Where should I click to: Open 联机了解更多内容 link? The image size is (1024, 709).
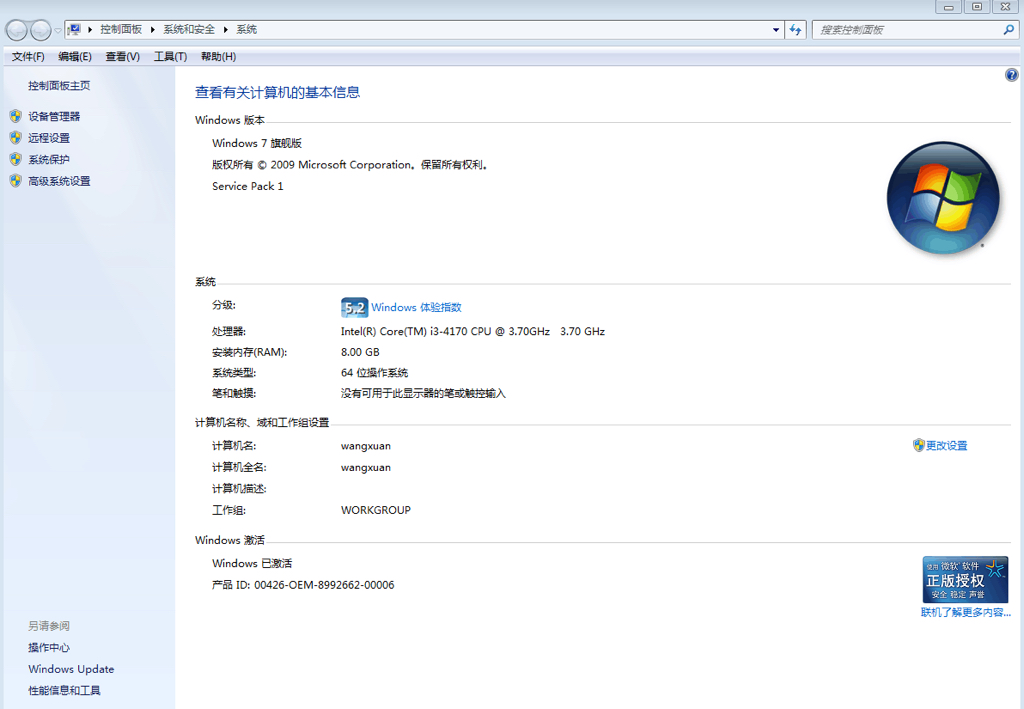pyautogui.click(x=966, y=612)
